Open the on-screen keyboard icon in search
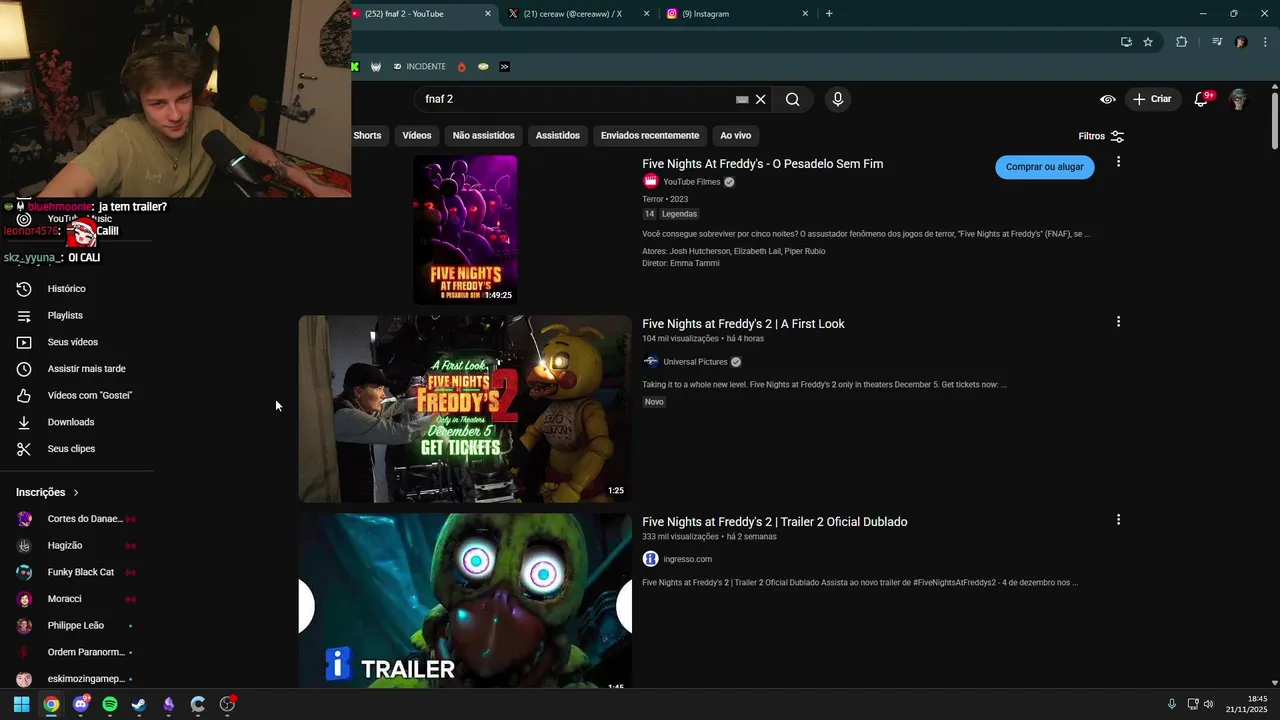 click(x=742, y=99)
